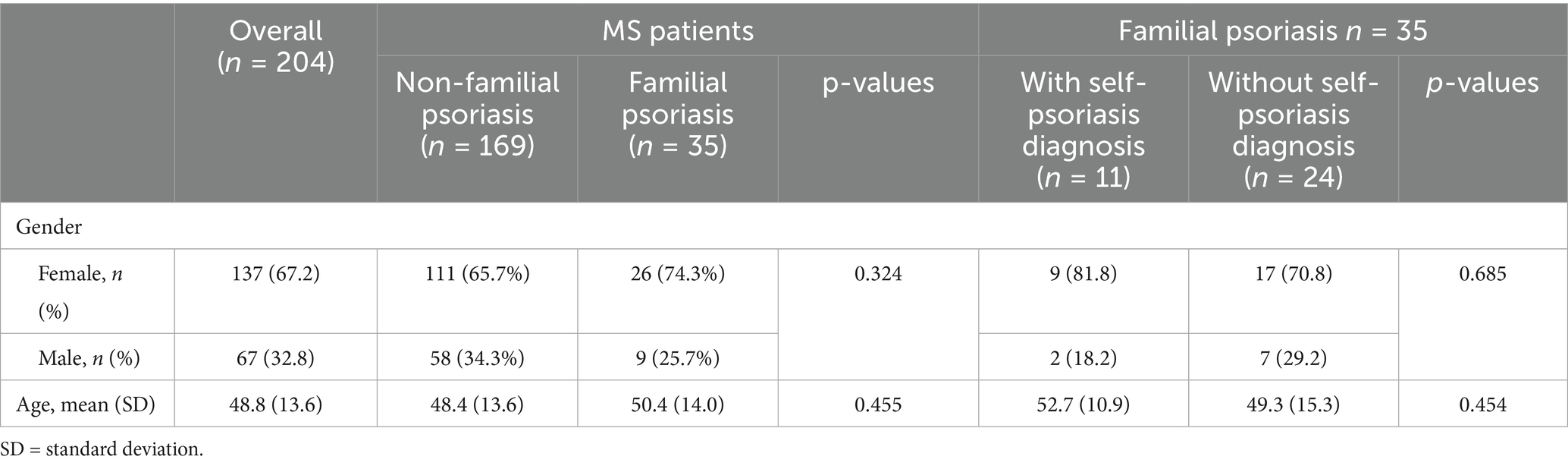Viewport: 1568px width, 466px height.
Task: Click the Without self-psoriasis diagnosis header
Action: (x=1293, y=129)
